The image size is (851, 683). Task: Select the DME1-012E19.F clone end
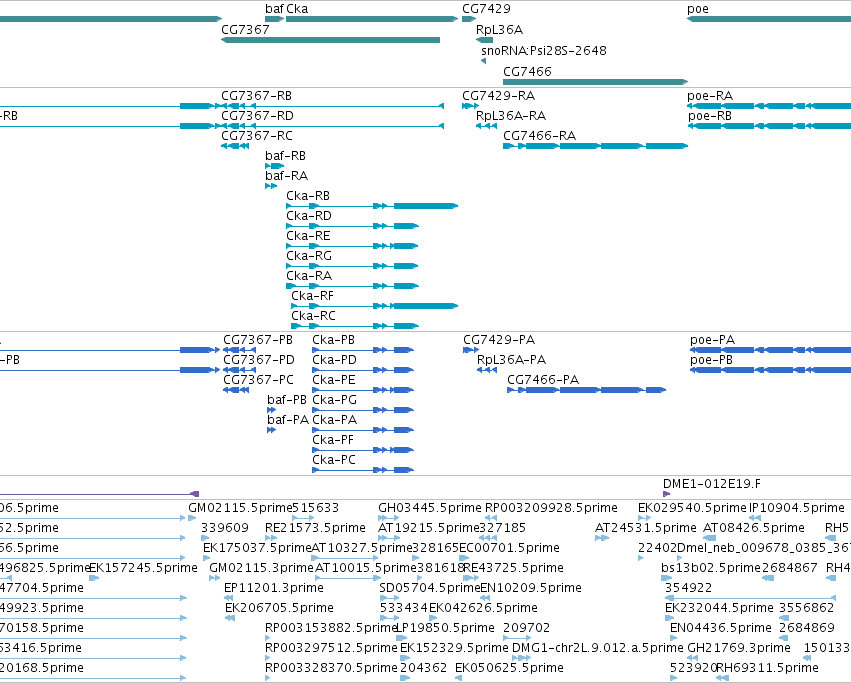point(667,494)
